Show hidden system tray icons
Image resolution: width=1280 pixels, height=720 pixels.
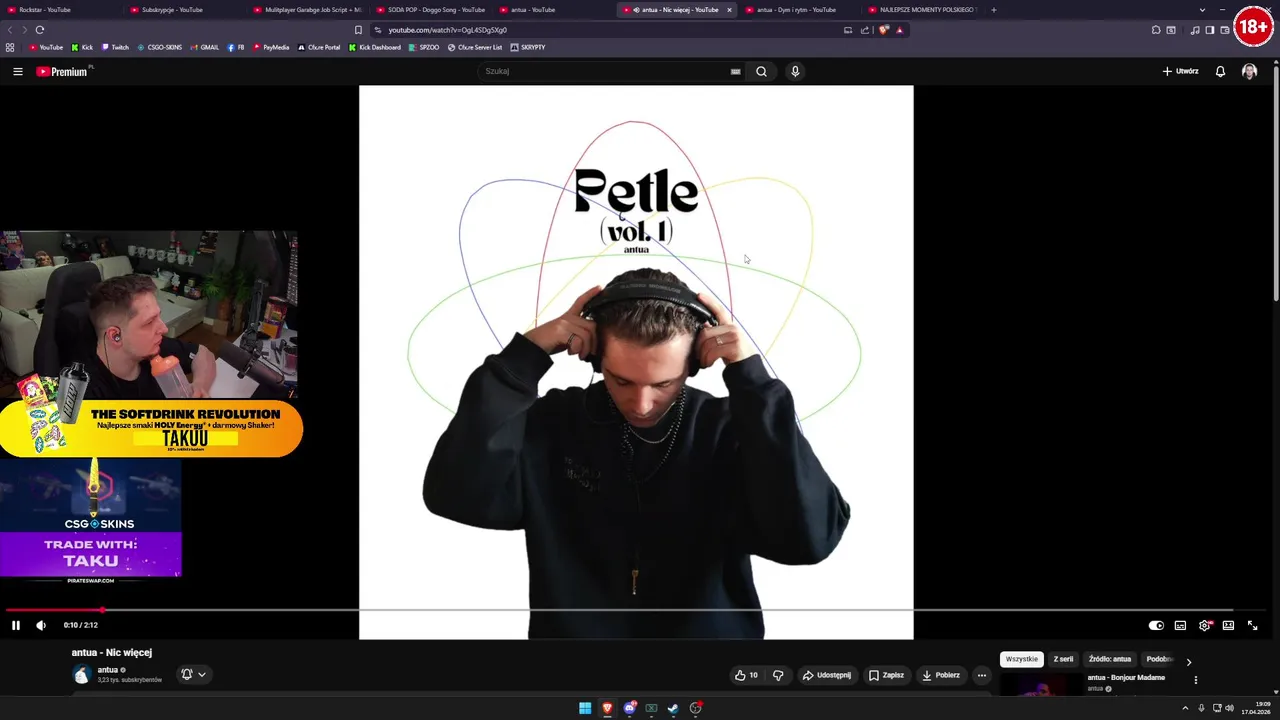1185,708
